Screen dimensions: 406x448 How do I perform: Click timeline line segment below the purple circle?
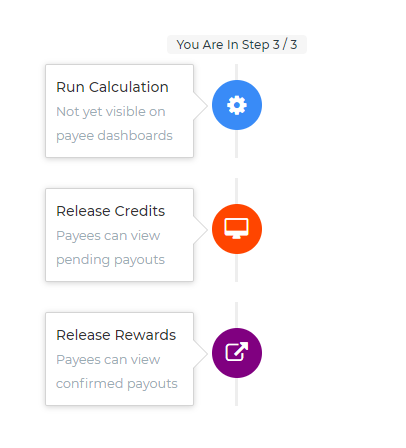point(236,392)
